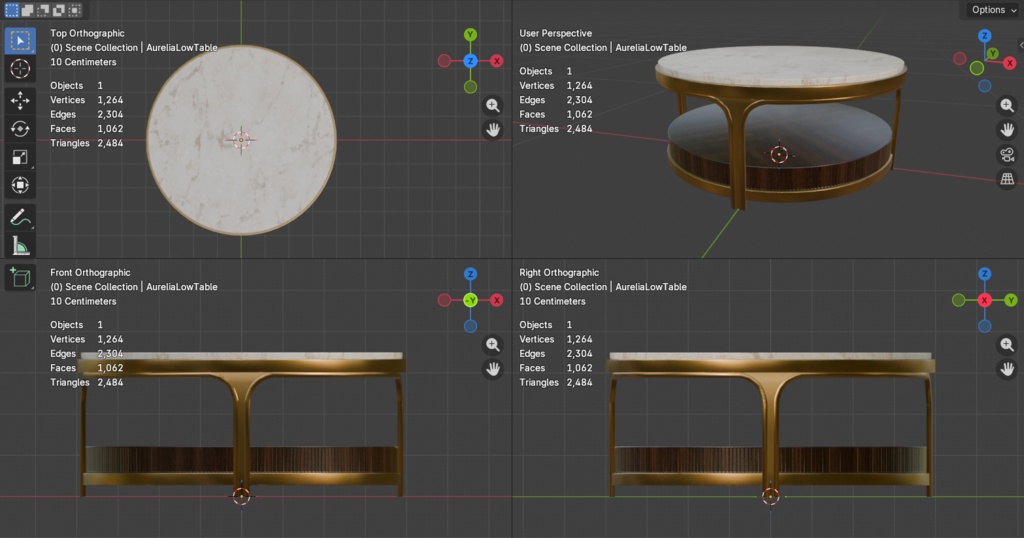Click the User Perspective view label
This screenshot has height=538, width=1024.
(x=556, y=33)
